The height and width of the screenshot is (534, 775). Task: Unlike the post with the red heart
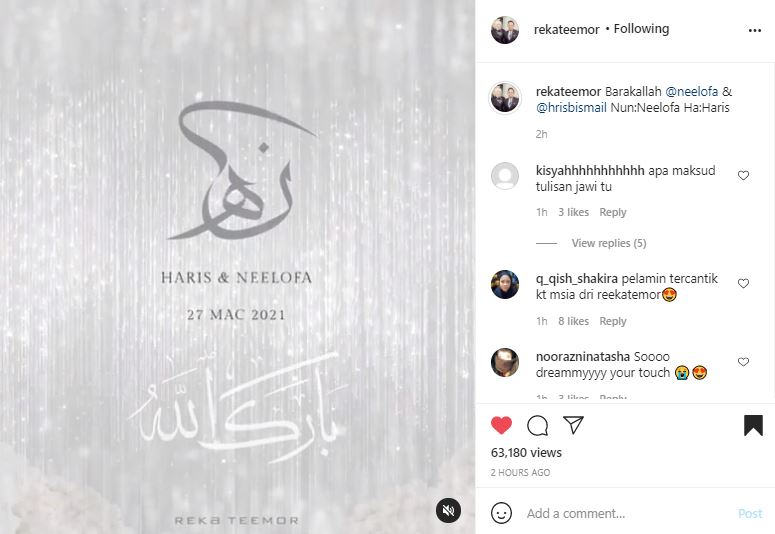(x=501, y=425)
